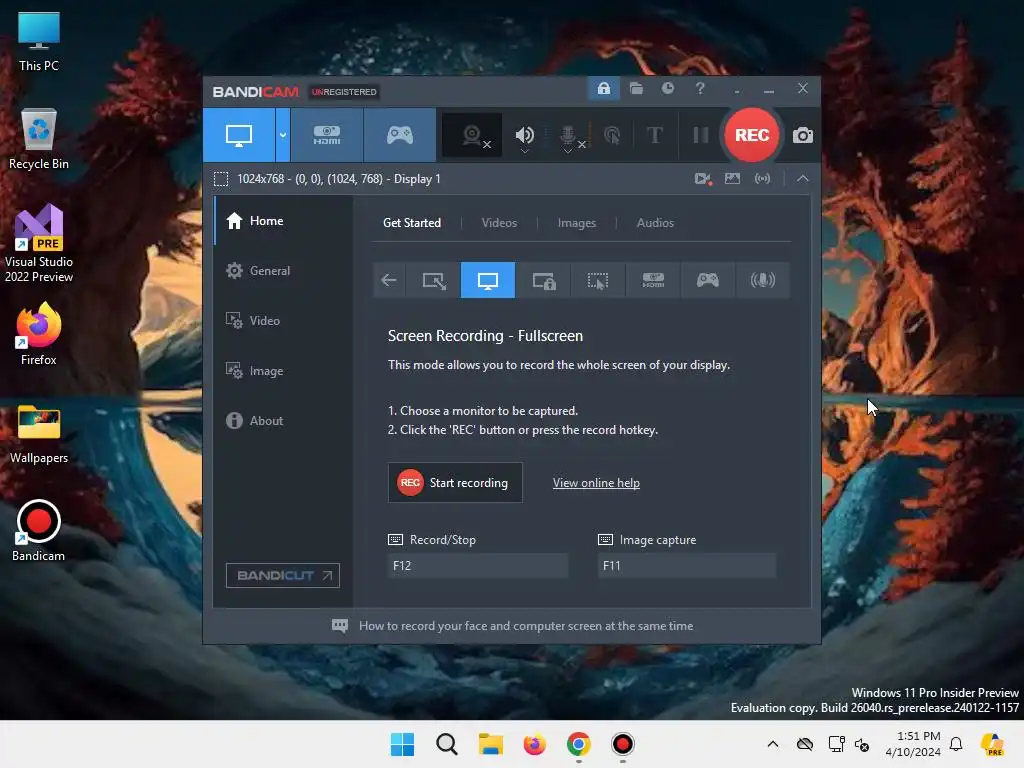Image resolution: width=1024 pixels, height=768 pixels.
Task: Collapse the panel with up chevron
Action: 802,178
